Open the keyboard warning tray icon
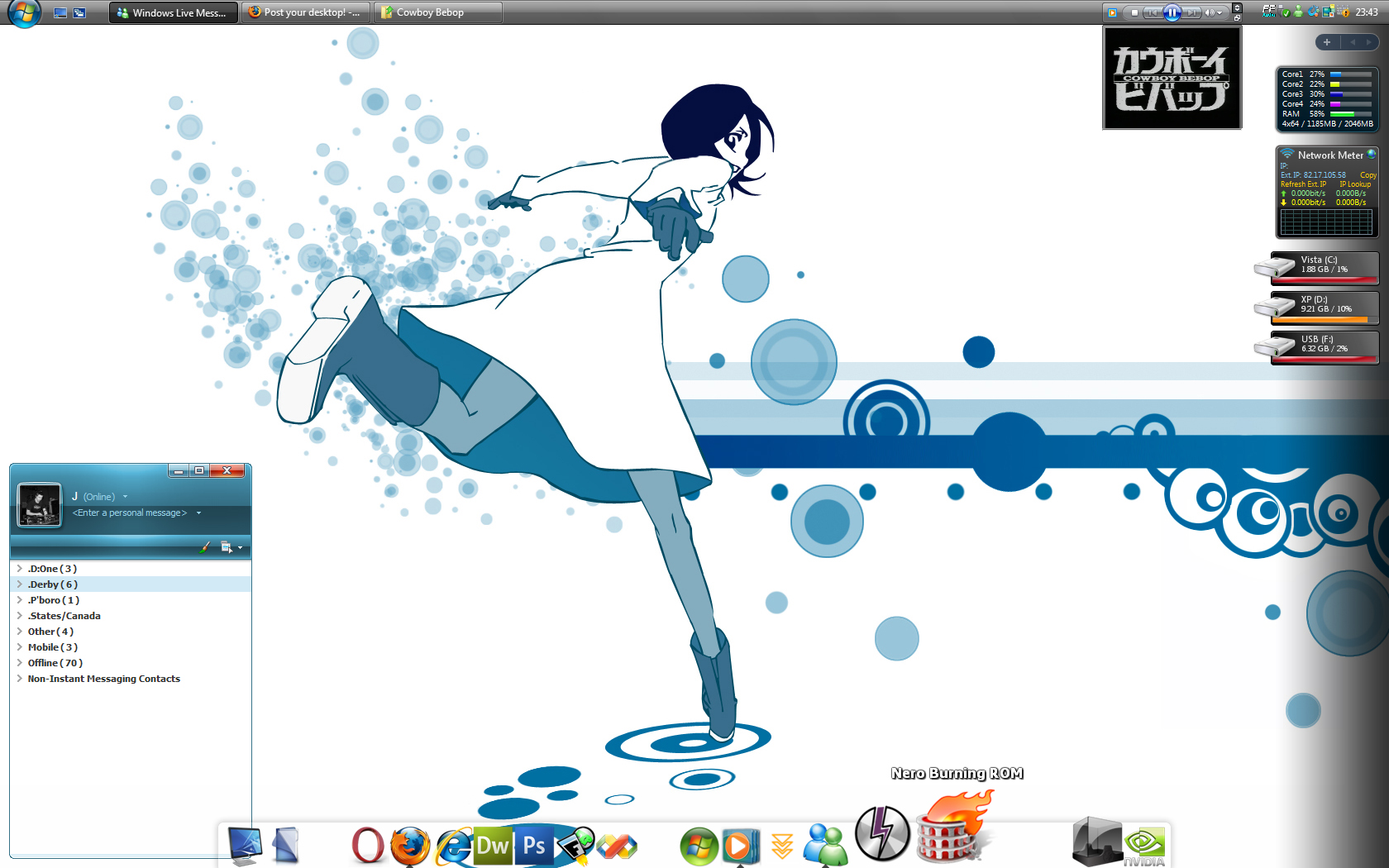The image size is (1389, 868). 1342,12
